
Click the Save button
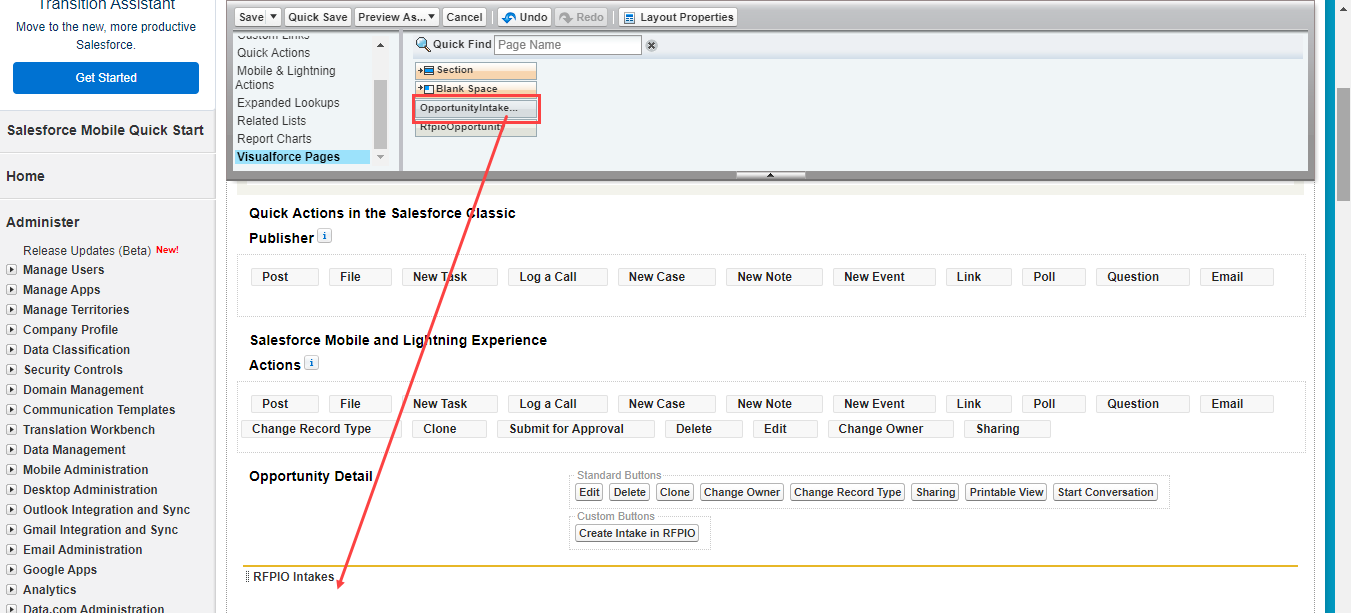coord(251,17)
